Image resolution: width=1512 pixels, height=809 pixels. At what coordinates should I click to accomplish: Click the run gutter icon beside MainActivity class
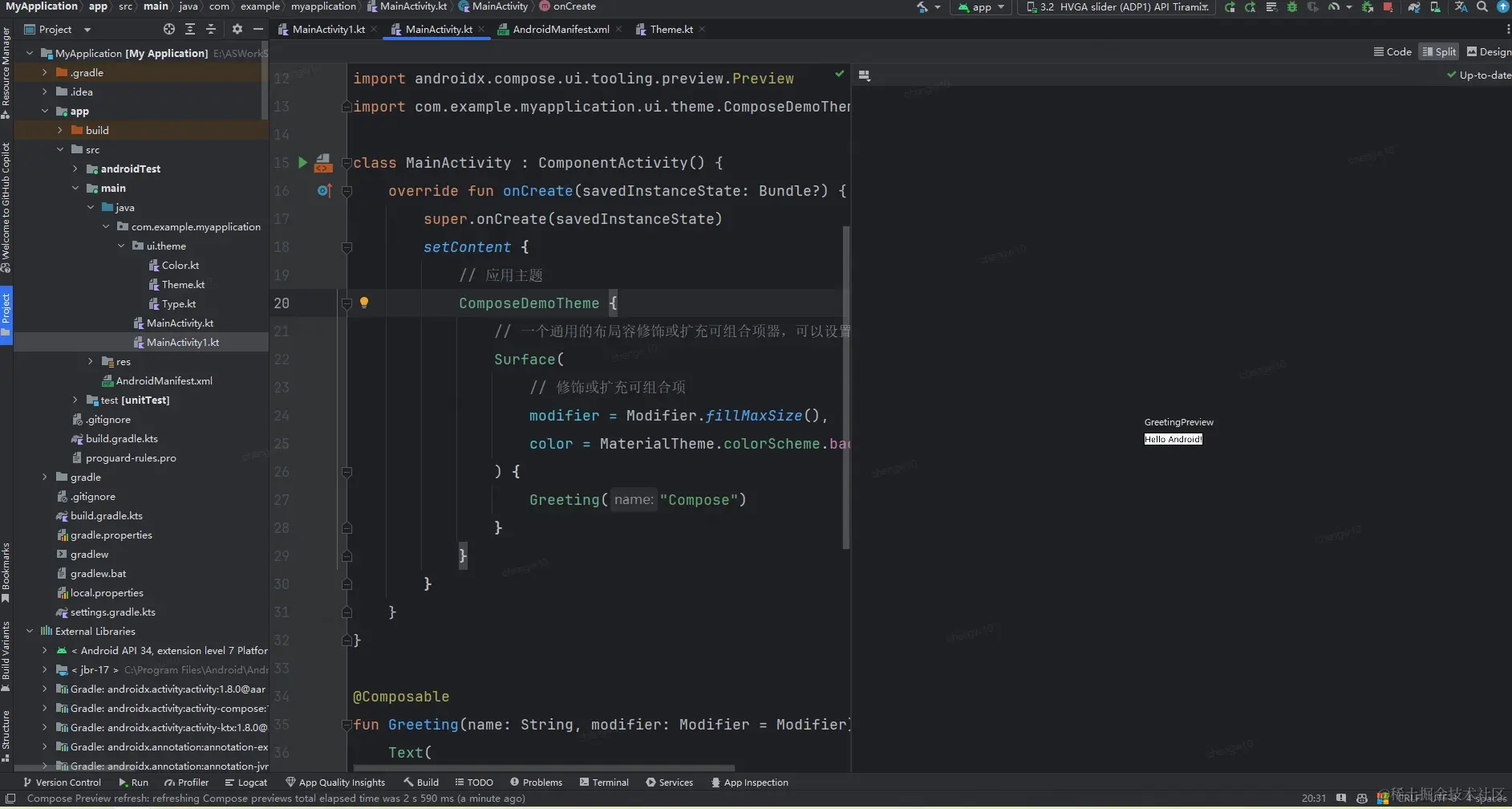coord(302,162)
